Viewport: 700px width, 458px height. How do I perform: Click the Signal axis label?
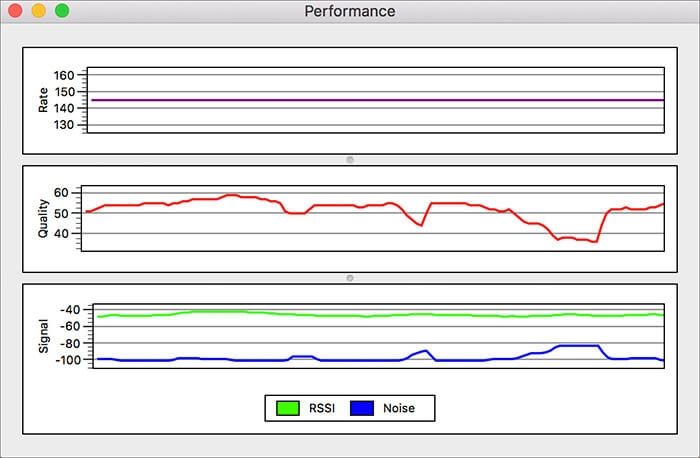(x=43, y=336)
